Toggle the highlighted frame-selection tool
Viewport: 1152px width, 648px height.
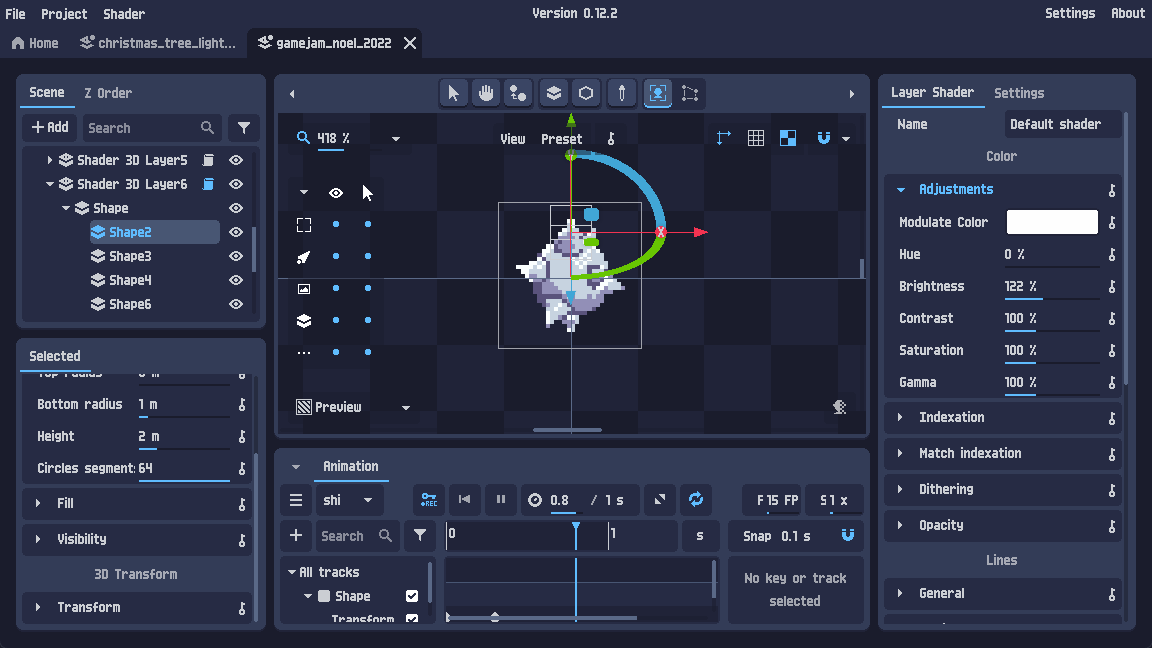click(658, 93)
